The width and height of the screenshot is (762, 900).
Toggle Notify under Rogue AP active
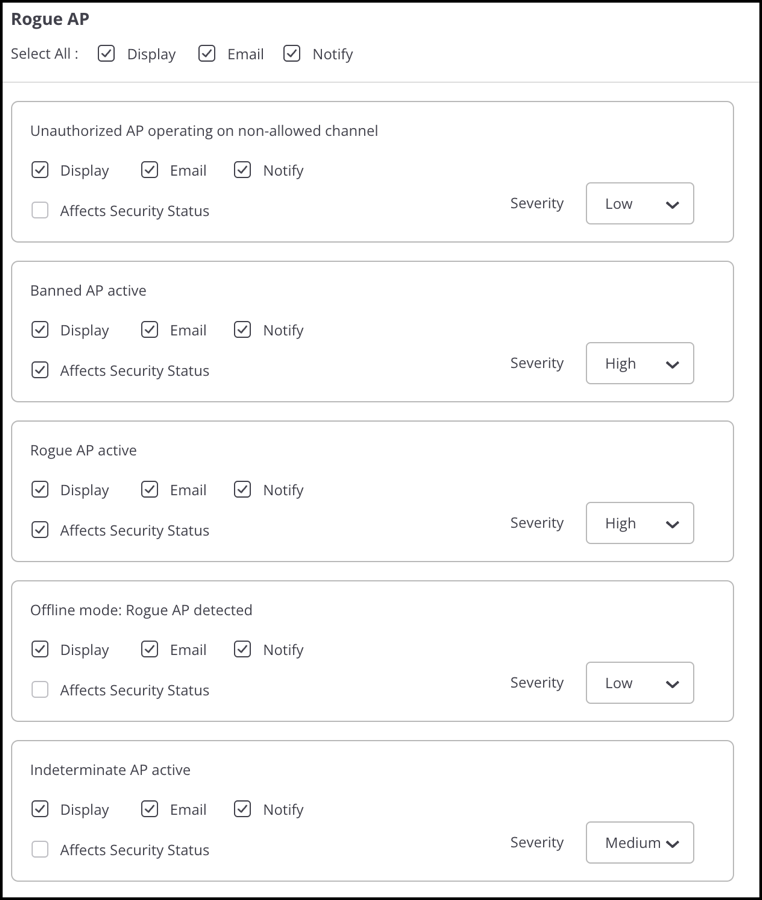[x=242, y=489]
